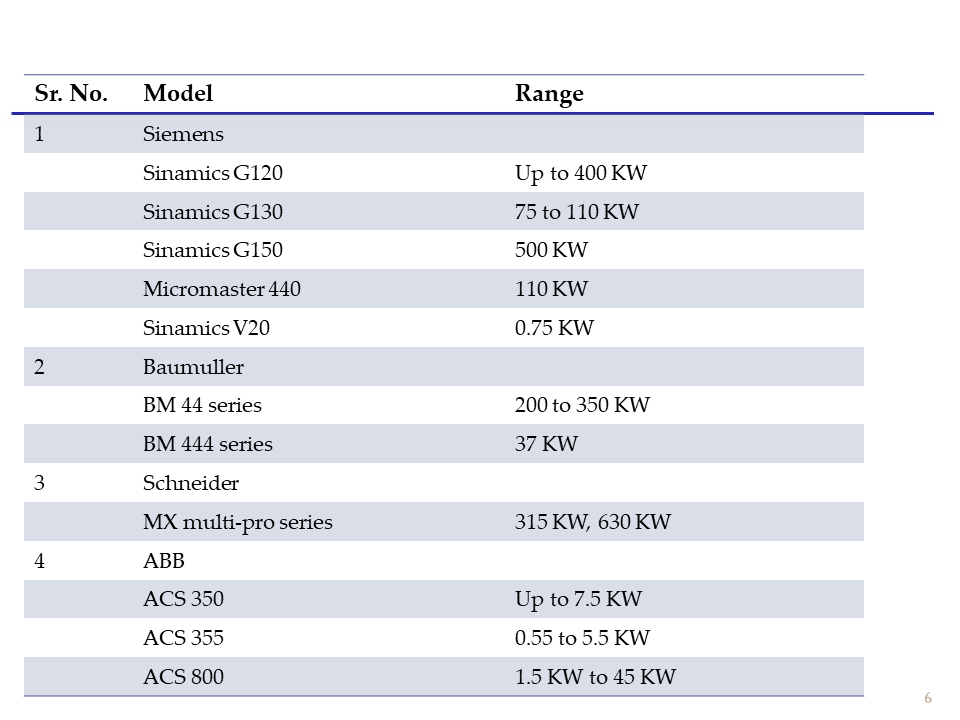Click the 'Model' column header
The image size is (960, 720).
[x=178, y=94]
